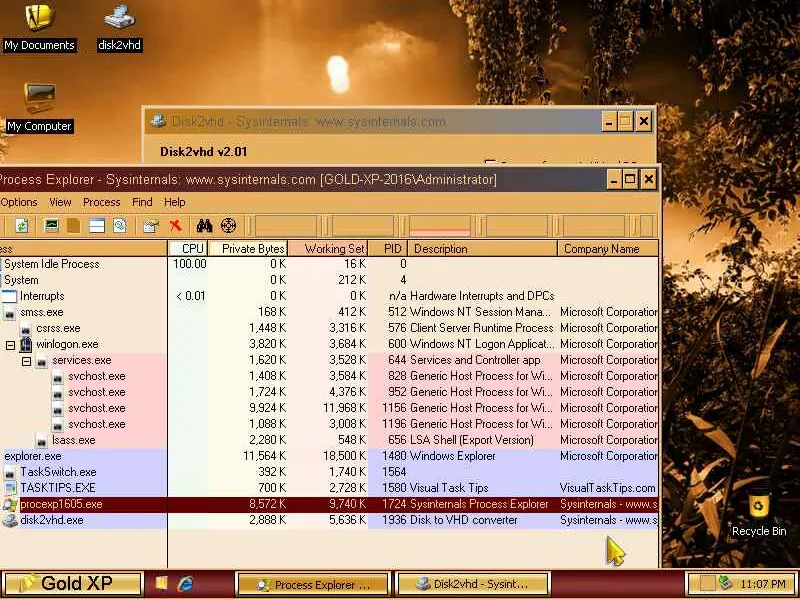Image resolution: width=800 pixels, height=600 pixels.
Task: Open the Process menu
Action: [102, 202]
